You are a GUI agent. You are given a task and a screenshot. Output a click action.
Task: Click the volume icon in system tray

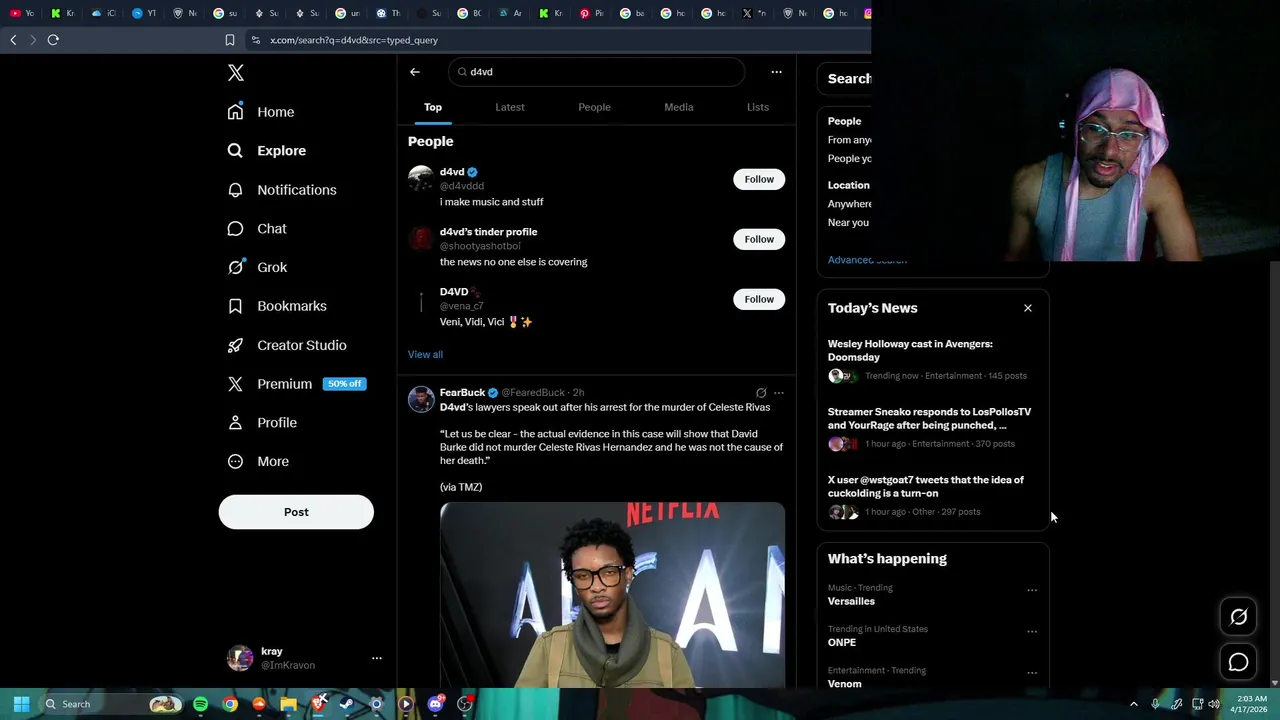tap(1214, 704)
